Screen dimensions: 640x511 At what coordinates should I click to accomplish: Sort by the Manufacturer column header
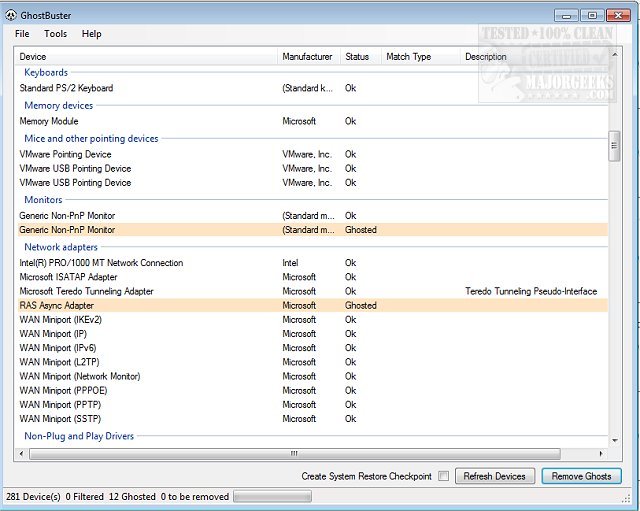307,57
